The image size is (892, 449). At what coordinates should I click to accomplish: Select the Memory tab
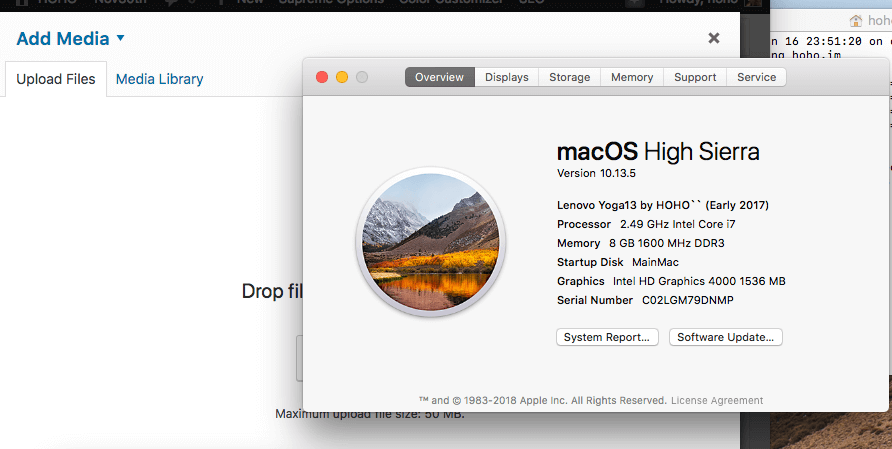pyautogui.click(x=631, y=77)
